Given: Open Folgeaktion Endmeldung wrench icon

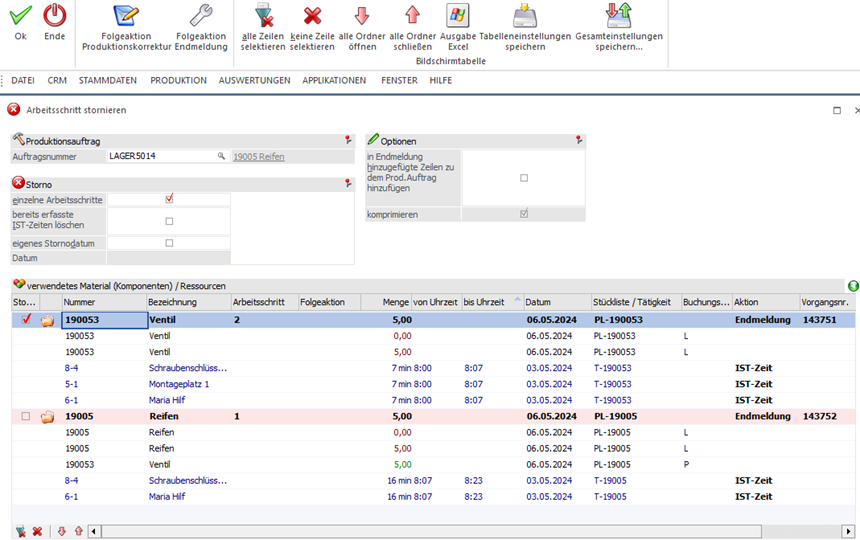Looking at the screenshot, I should click(201, 16).
